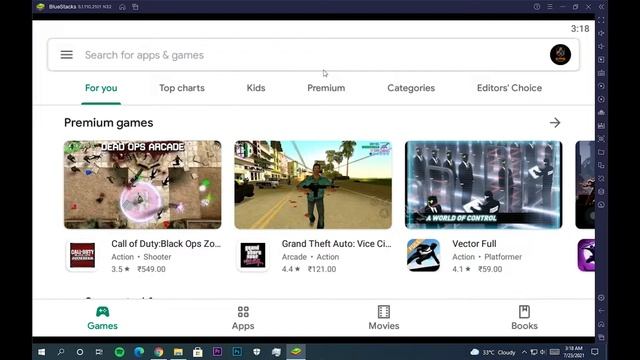The image size is (640, 360).
Task: Open Spotify from the taskbar
Action: click(x=119, y=352)
